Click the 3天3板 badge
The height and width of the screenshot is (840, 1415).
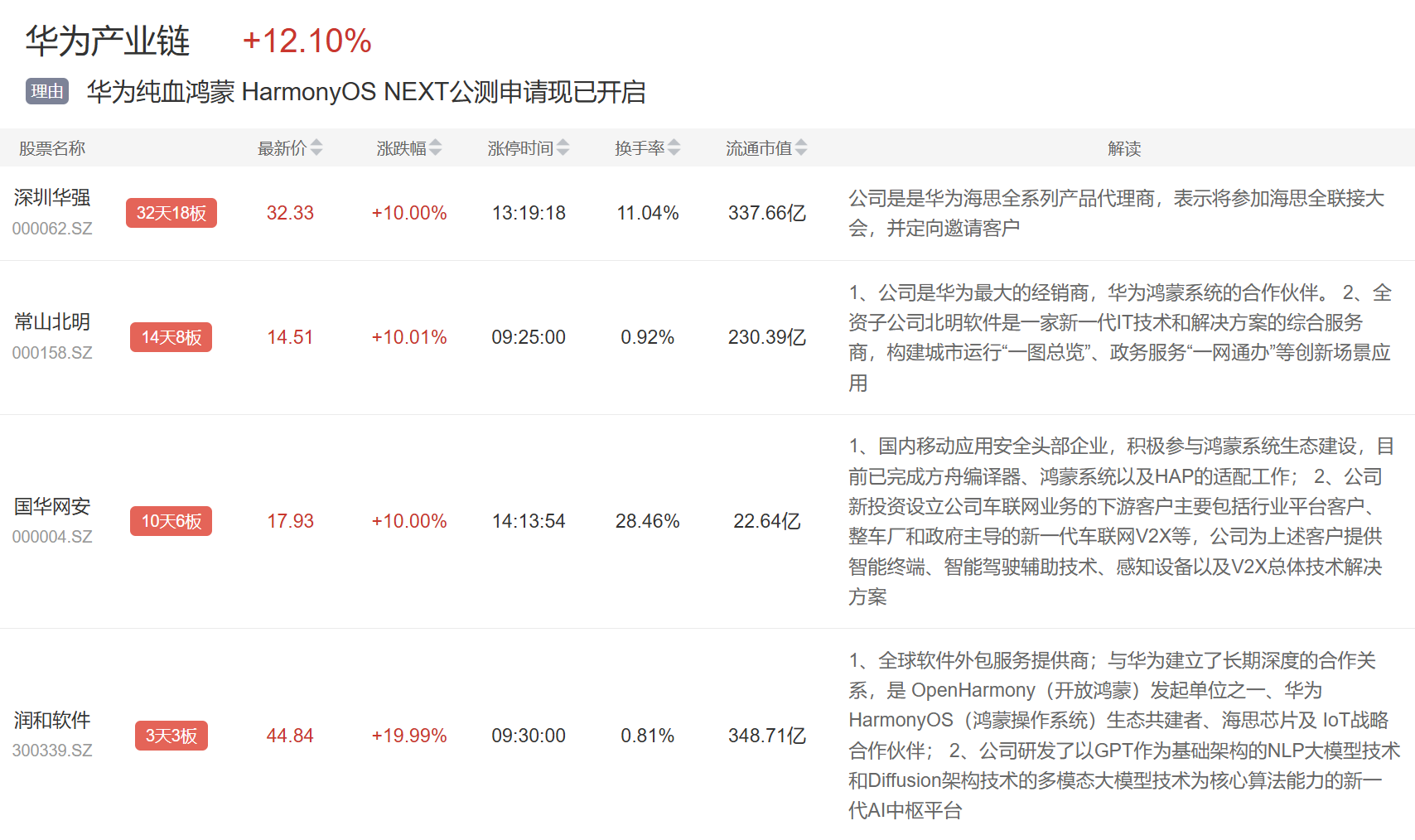point(171,736)
